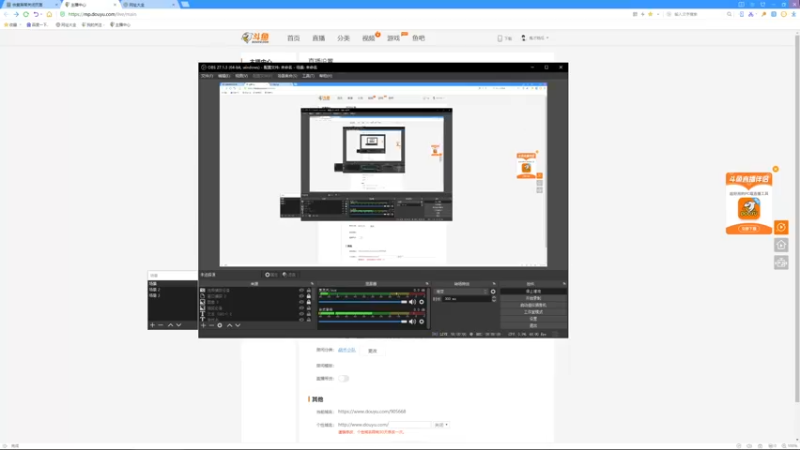Click the browser forward arrow
Viewport: 800px width, 450px height.
tap(16, 14)
